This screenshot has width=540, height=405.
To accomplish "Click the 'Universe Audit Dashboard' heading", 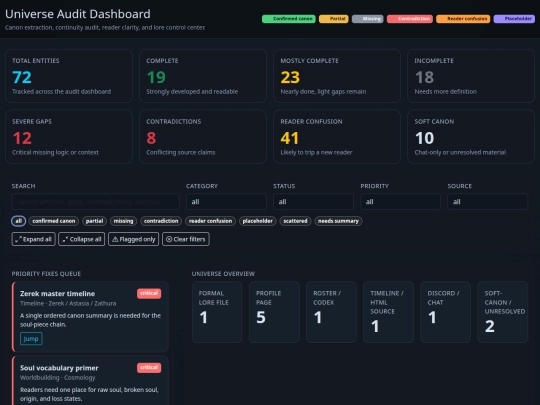I will coord(78,14).
